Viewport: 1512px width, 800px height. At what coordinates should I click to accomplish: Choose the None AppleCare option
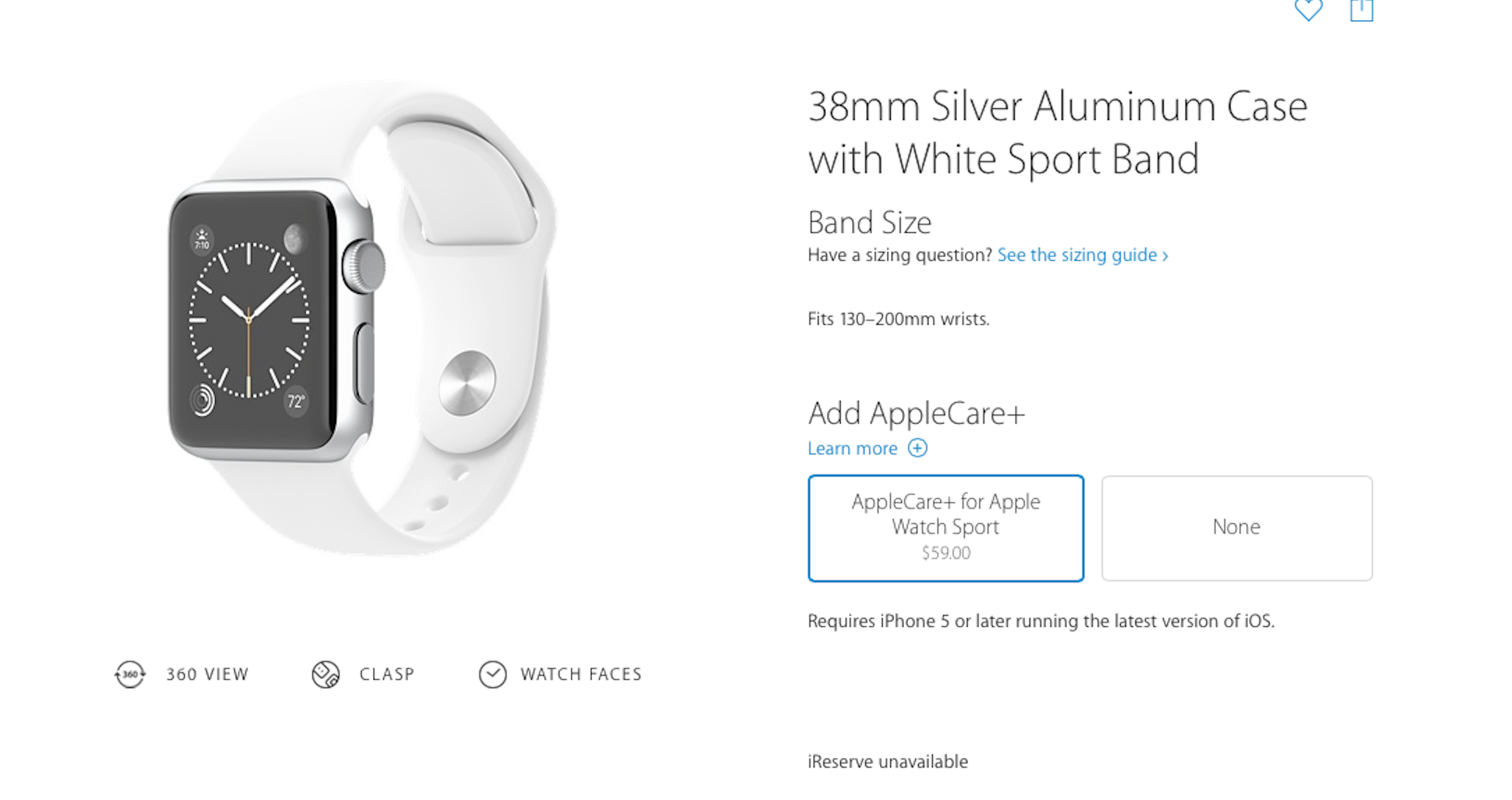(1236, 527)
